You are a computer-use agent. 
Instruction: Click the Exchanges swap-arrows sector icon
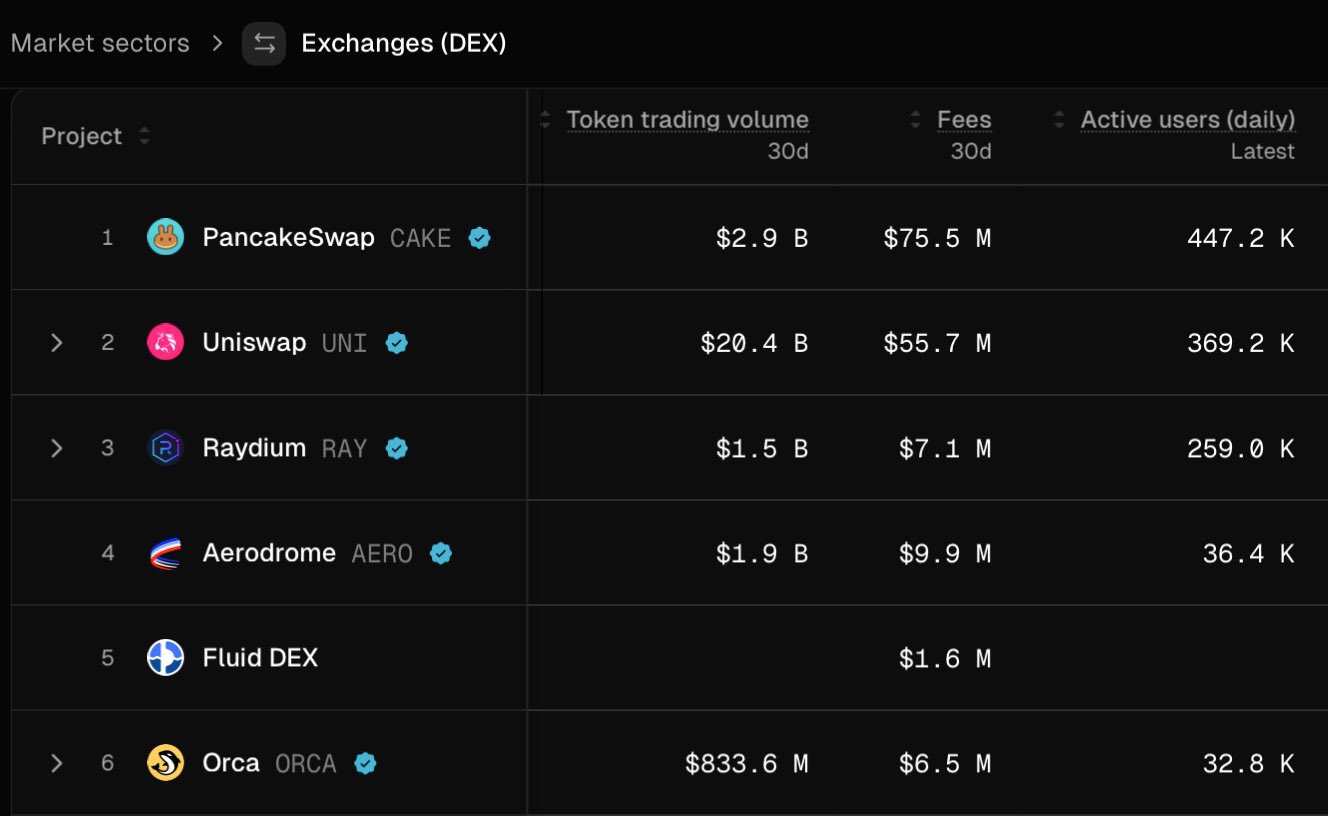pos(264,44)
